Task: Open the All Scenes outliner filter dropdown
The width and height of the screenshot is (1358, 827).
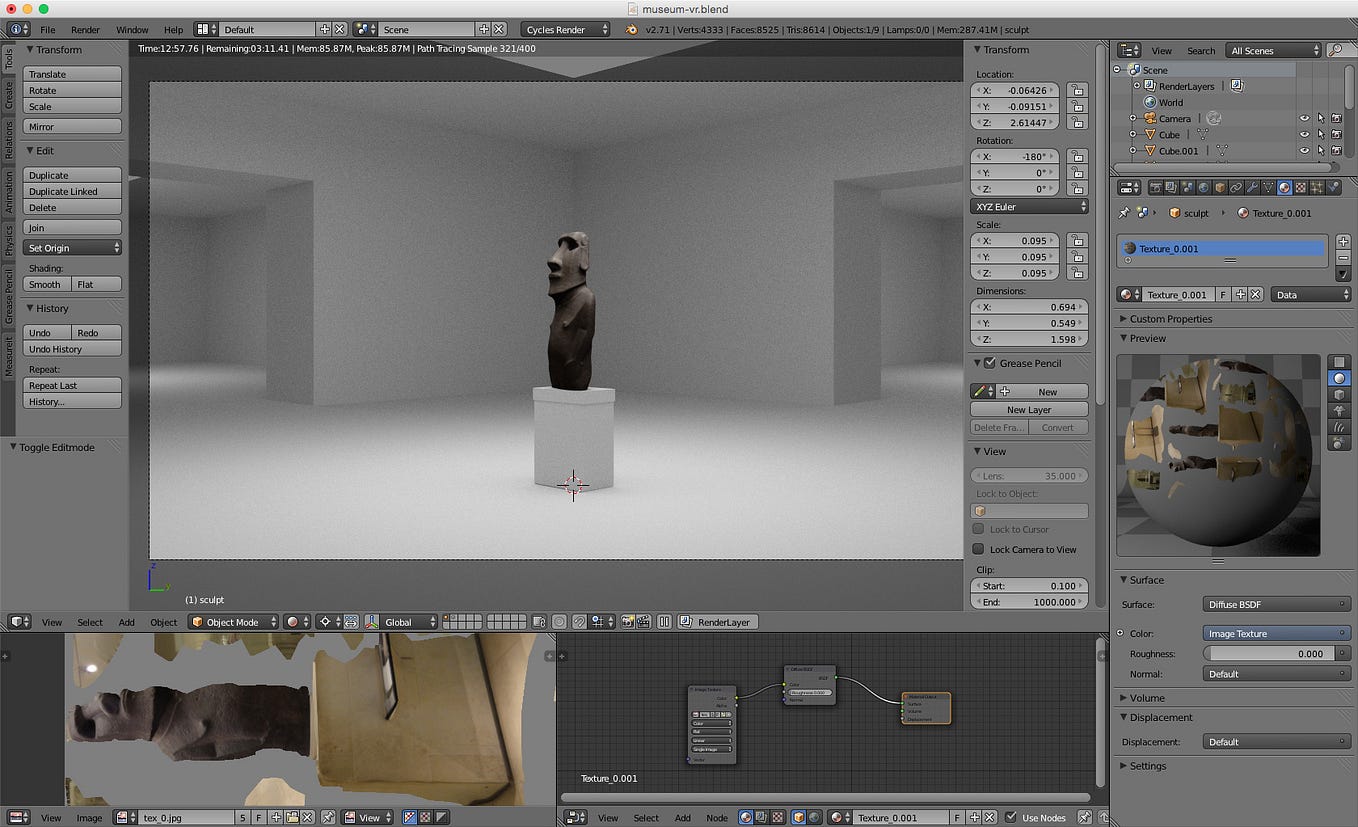Action: point(1274,50)
